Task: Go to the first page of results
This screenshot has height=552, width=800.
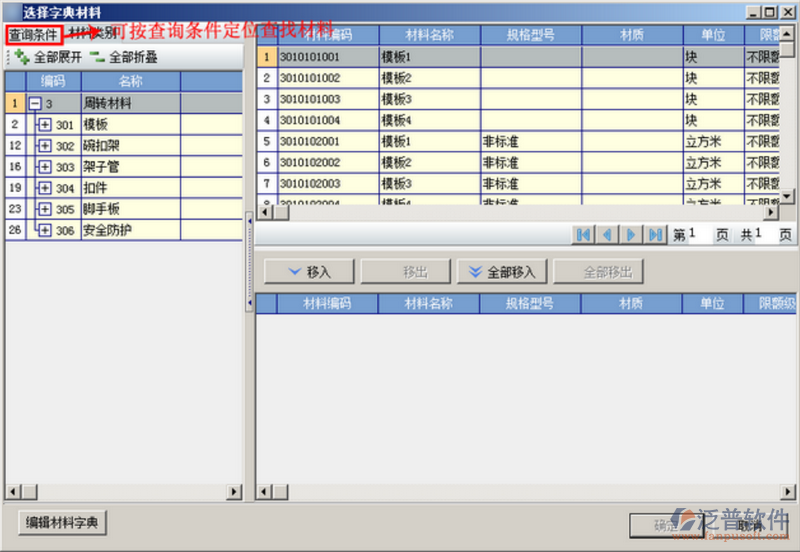Action: tap(583, 235)
